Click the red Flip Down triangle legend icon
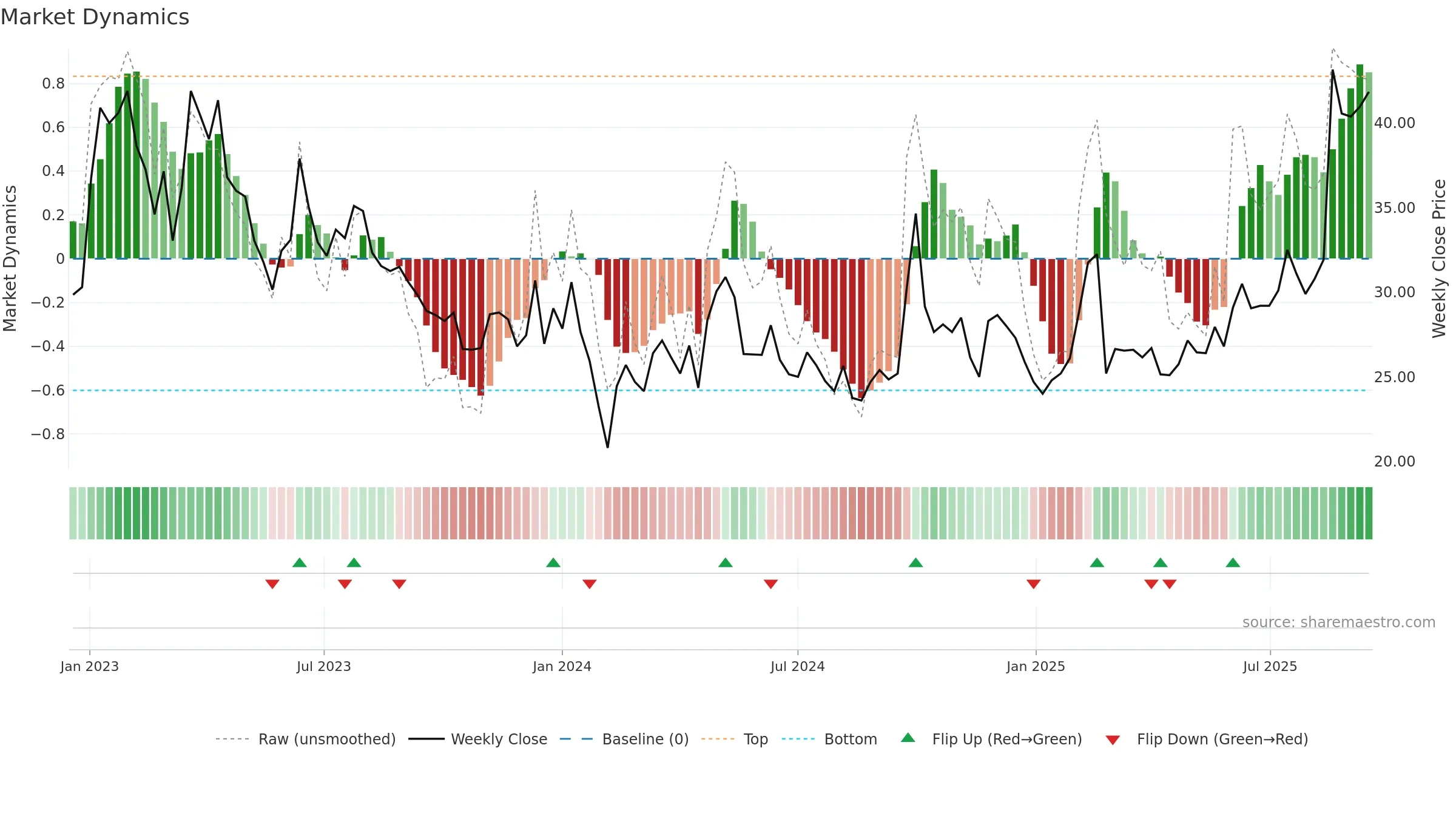The image size is (1456, 819). click(x=1113, y=740)
